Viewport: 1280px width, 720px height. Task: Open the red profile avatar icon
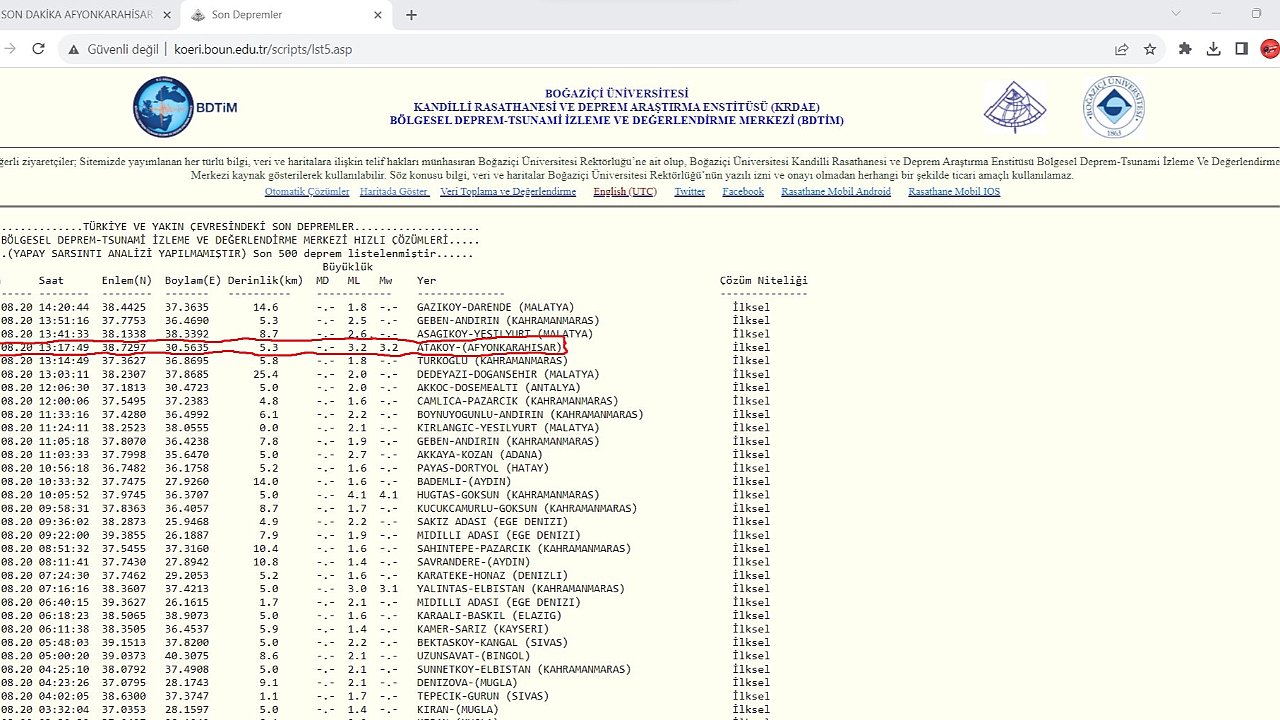pos(1270,49)
